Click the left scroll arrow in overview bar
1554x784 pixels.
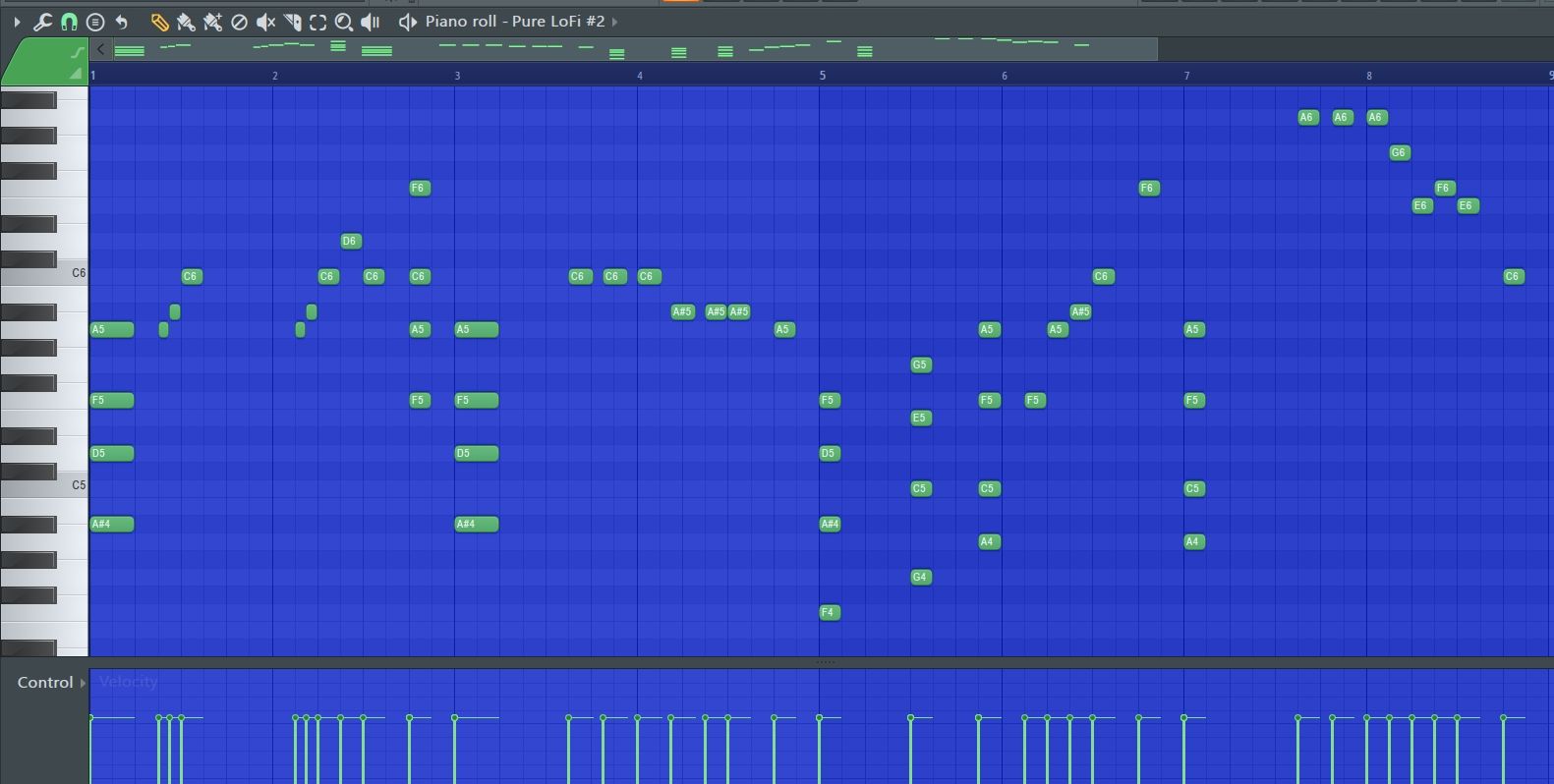click(x=100, y=49)
